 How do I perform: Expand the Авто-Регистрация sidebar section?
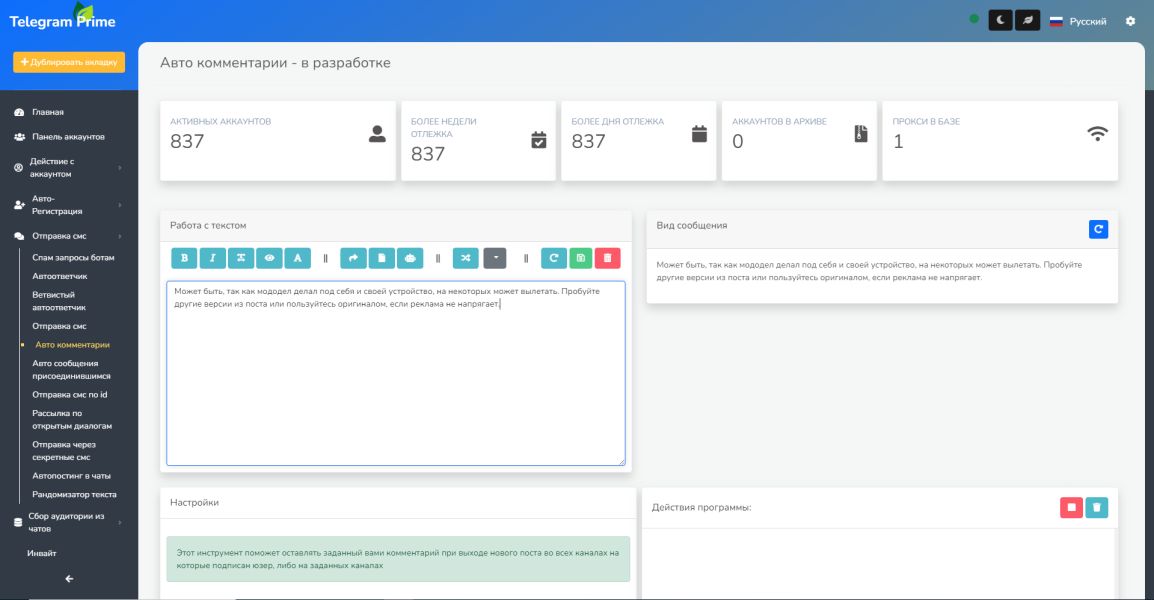tap(68, 205)
